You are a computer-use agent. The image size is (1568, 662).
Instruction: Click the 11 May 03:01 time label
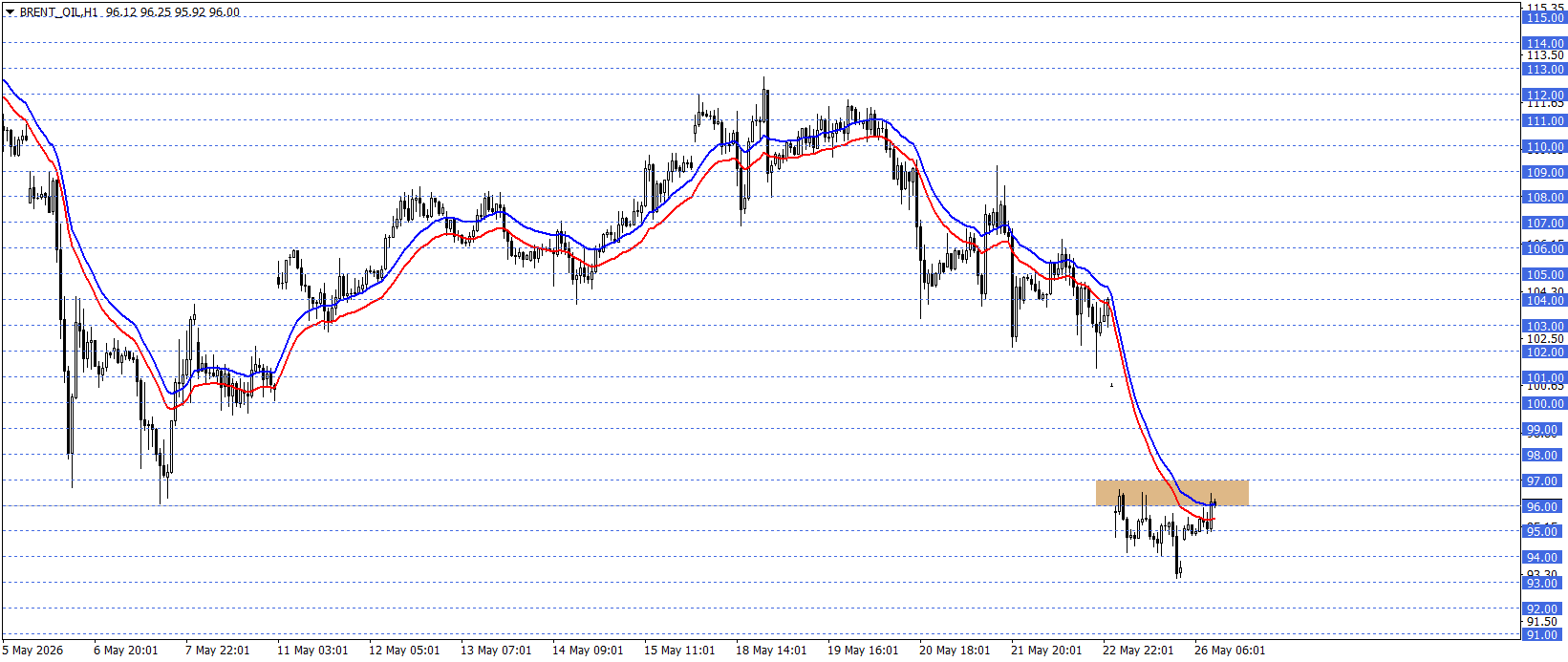[x=312, y=650]
